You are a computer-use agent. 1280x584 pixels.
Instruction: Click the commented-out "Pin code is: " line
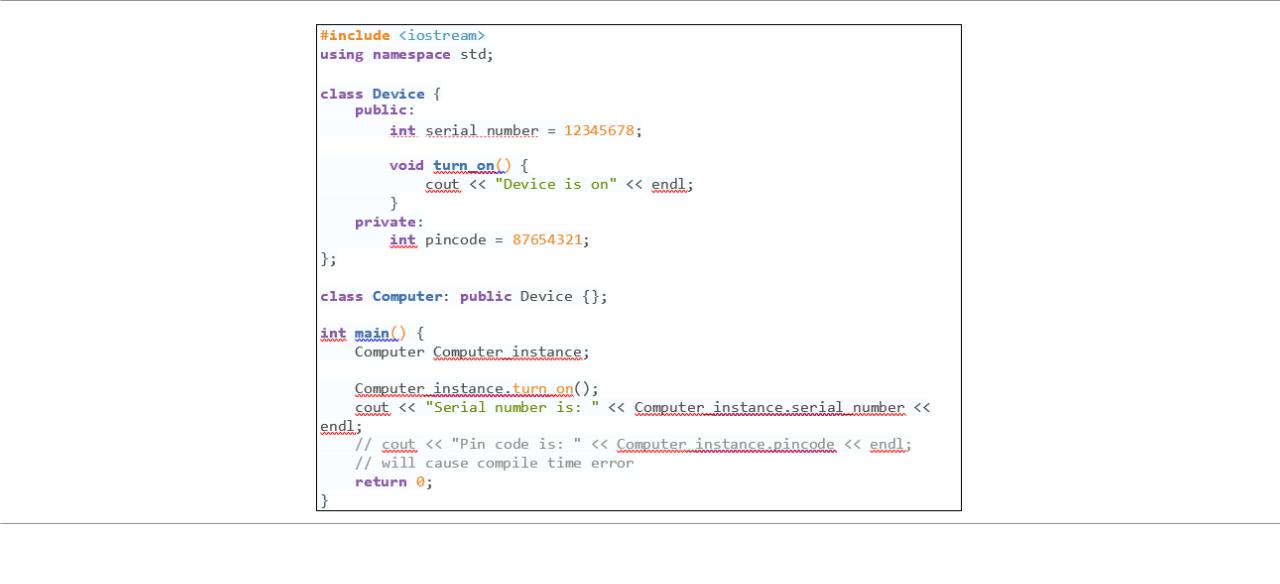[633, 444]
